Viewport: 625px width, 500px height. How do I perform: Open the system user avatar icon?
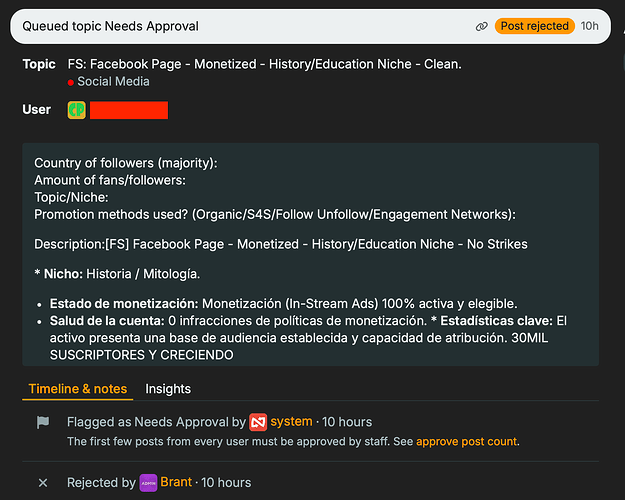point(258,422)
